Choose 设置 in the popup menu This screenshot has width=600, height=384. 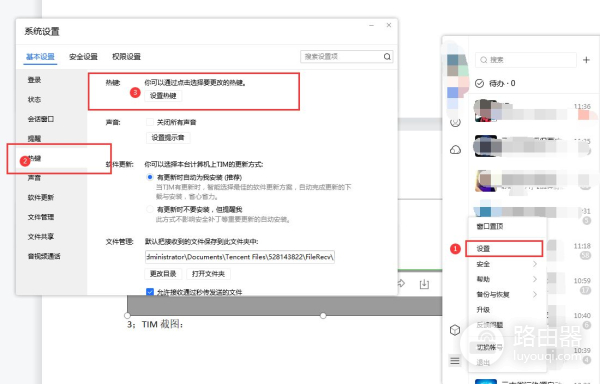click(504, 249)
